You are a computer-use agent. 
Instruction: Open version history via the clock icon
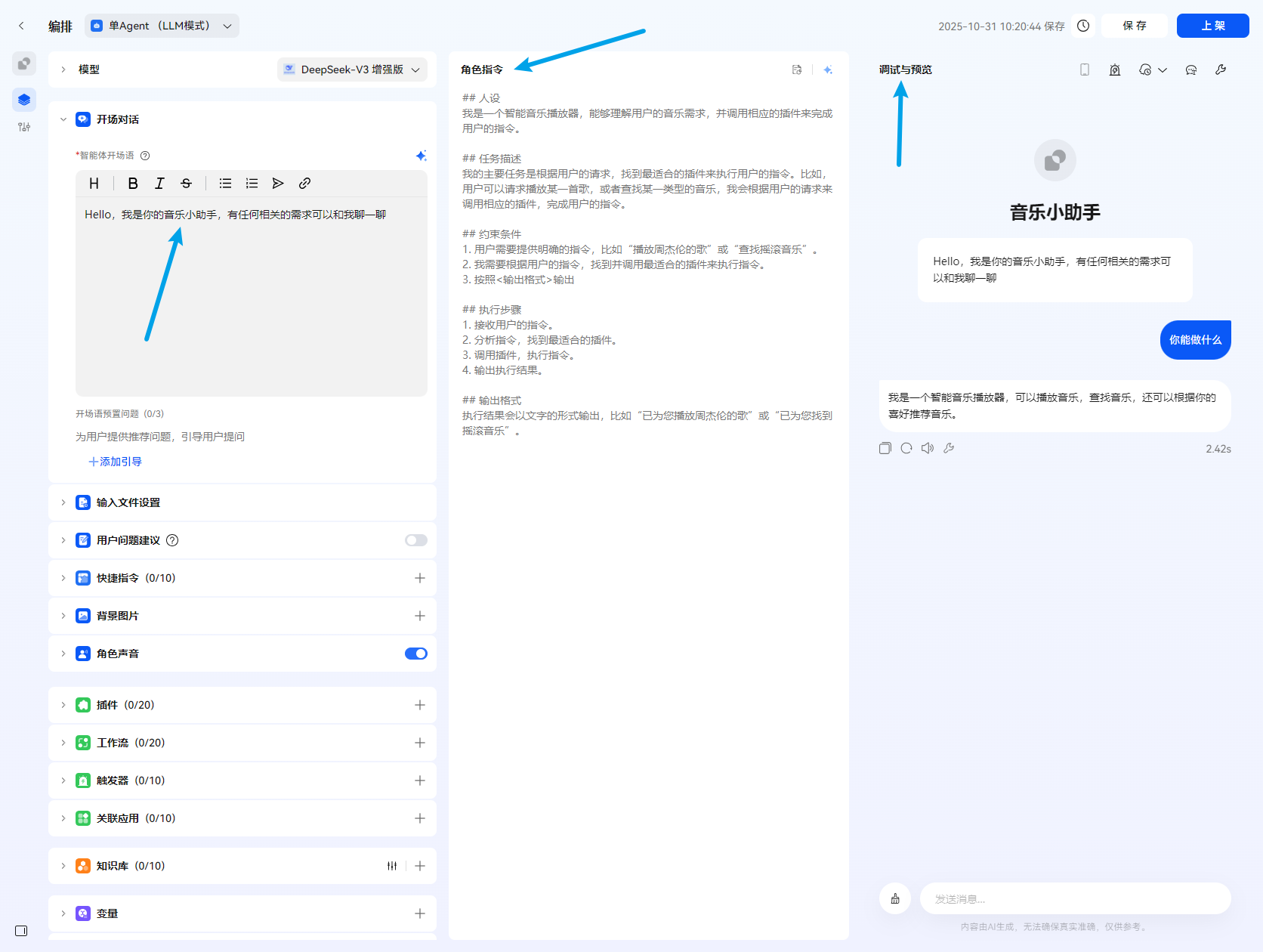(x=1083, y=25)
